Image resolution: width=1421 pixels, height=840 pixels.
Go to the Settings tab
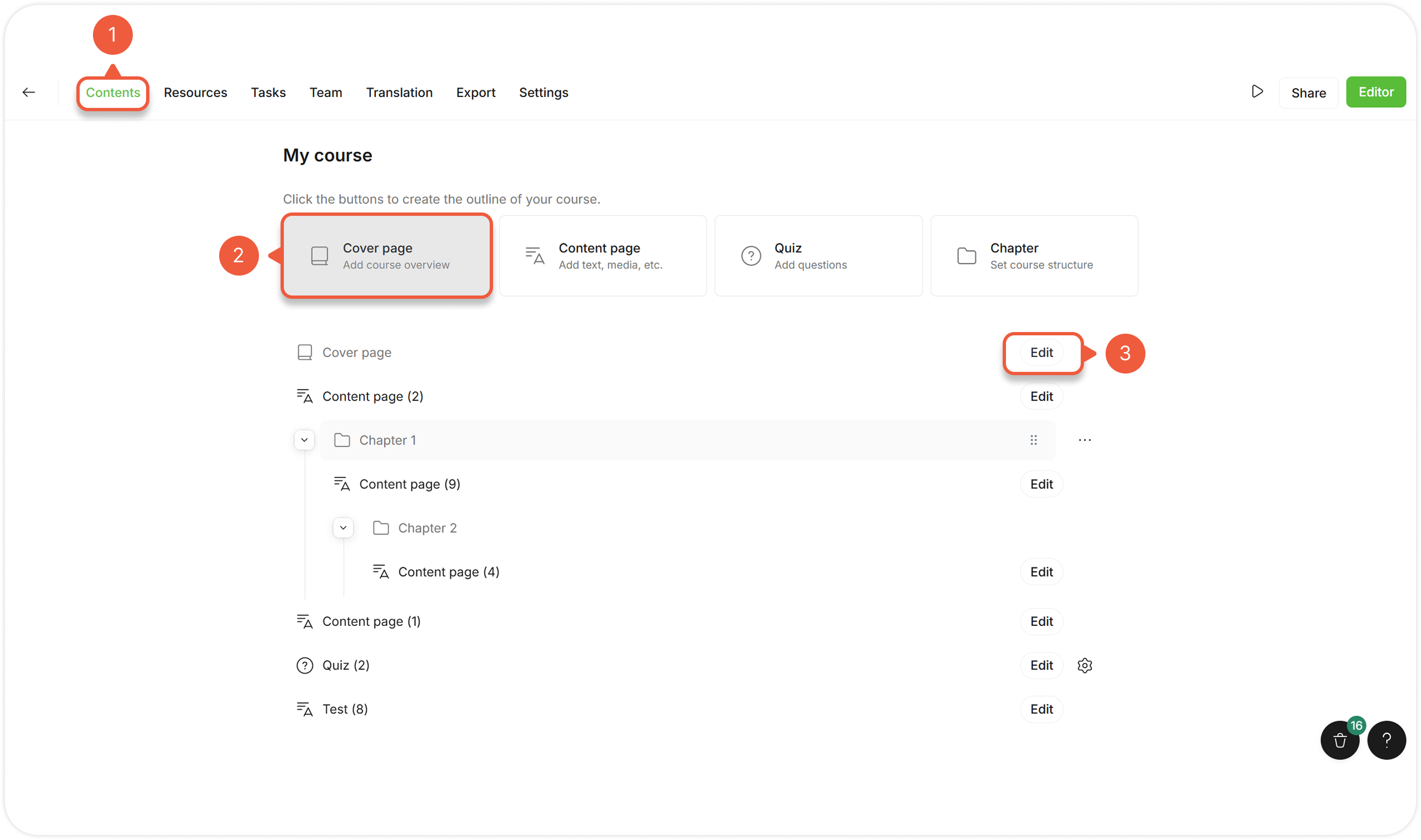pyautogui.click(x=543, y=92)
